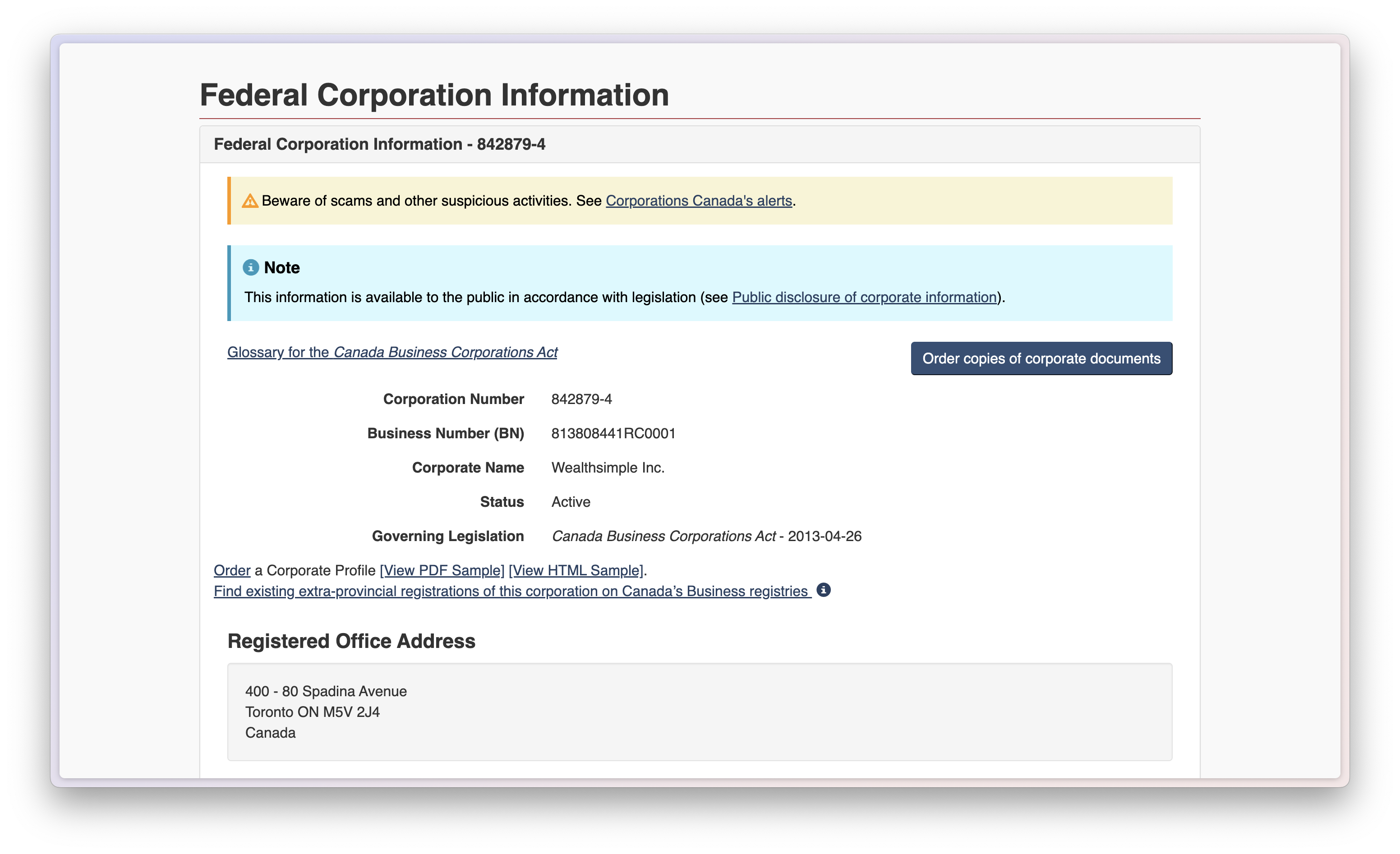Click the Canada line in address box
1400x854 pixels.
(x=271, y=733)
